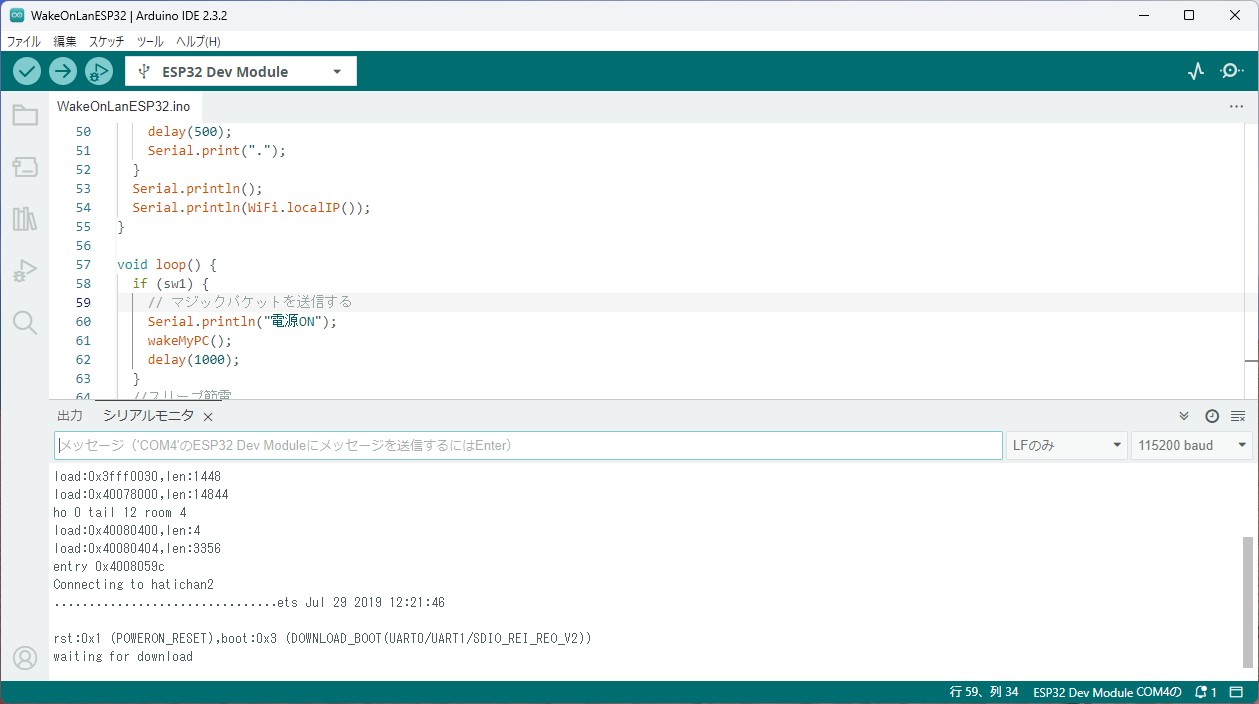The width and height of the screenshot is (1259, 704).
Task: Start debugging with the debug toolbar button
Action: coord(99,71)
